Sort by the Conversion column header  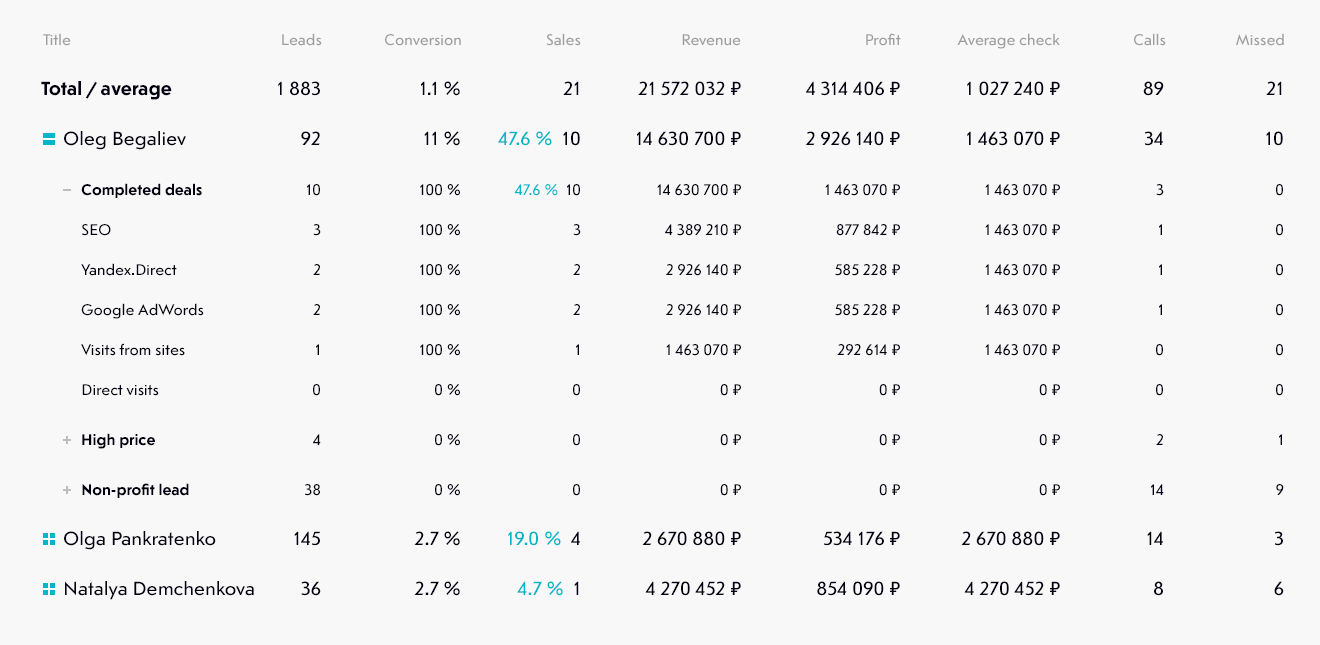tap(423, 41)
